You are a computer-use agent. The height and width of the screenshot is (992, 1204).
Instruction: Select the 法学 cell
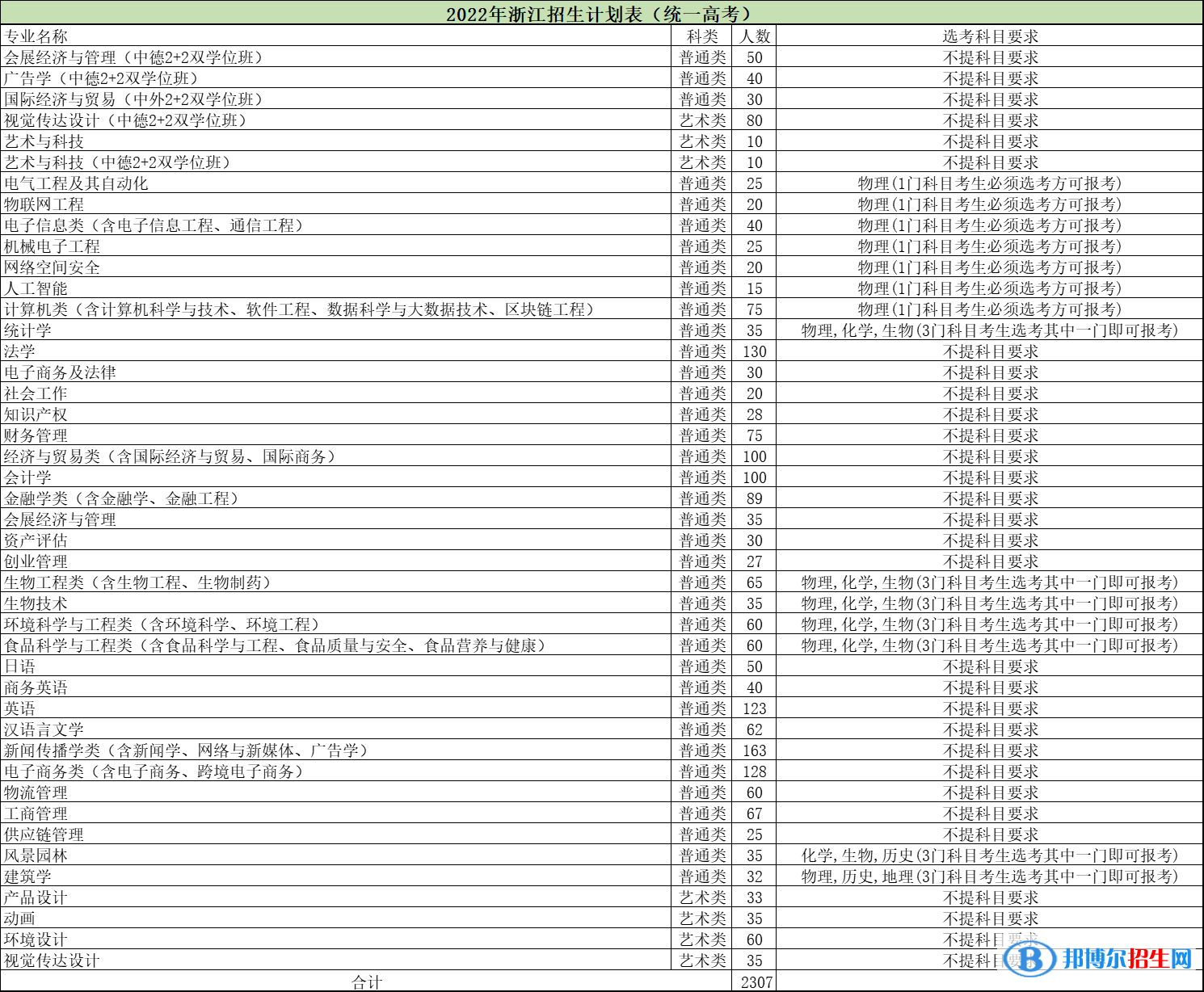tap(336, 351)
